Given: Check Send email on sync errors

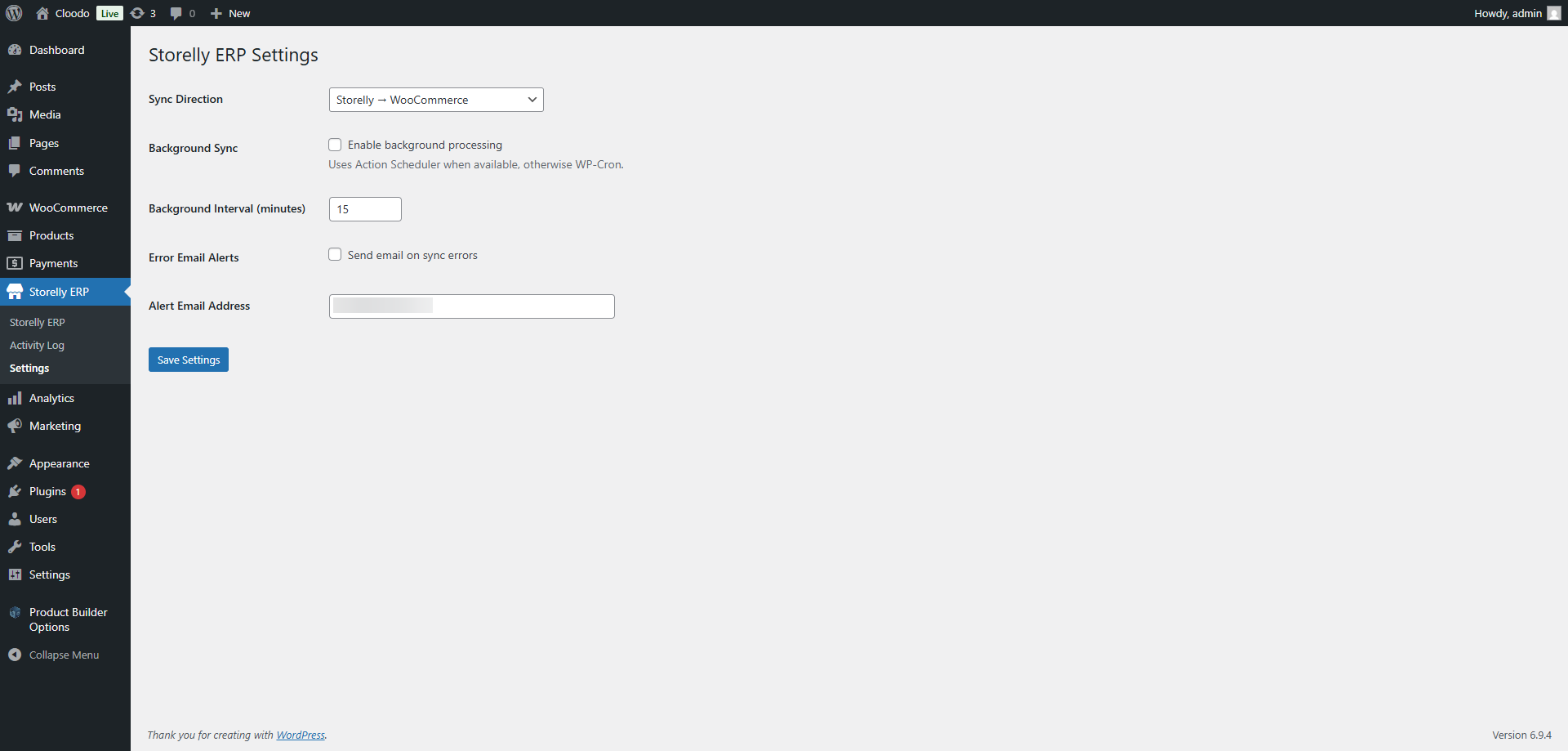Looking at the screenshot, I should coord(335,254).
